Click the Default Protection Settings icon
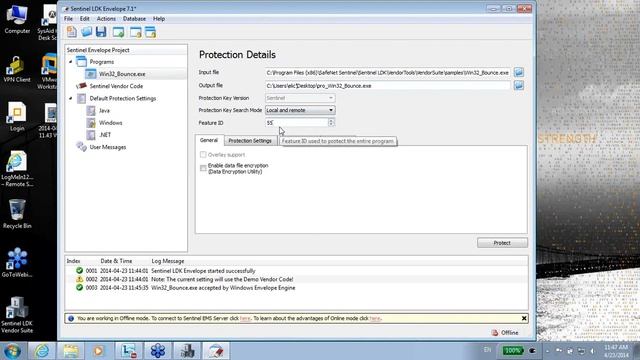 point(82,98)
